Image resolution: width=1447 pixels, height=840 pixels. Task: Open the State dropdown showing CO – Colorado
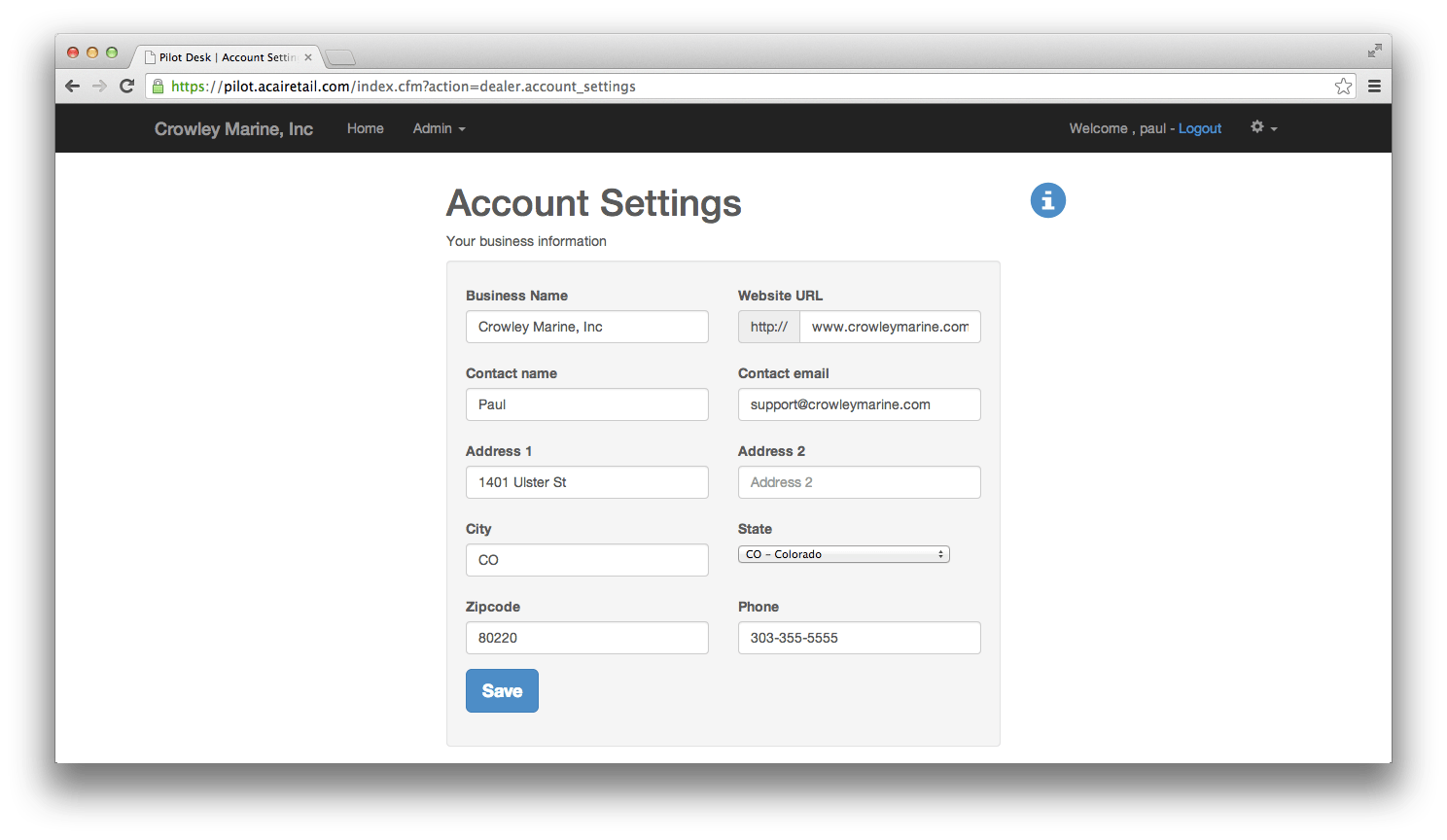pyautogui.click(x=842, y=553)
